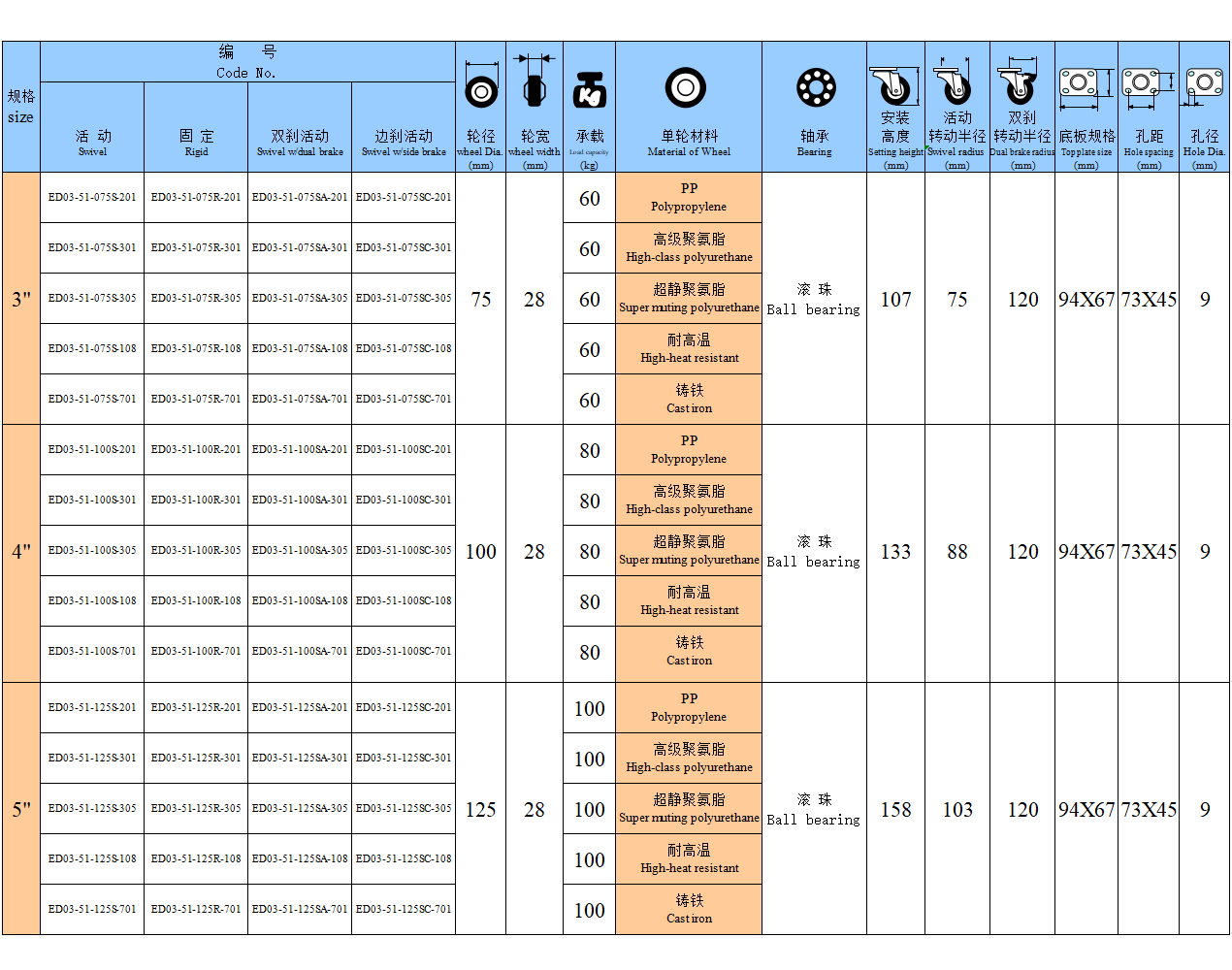Click the swivel radius value 103

point(957,810)
